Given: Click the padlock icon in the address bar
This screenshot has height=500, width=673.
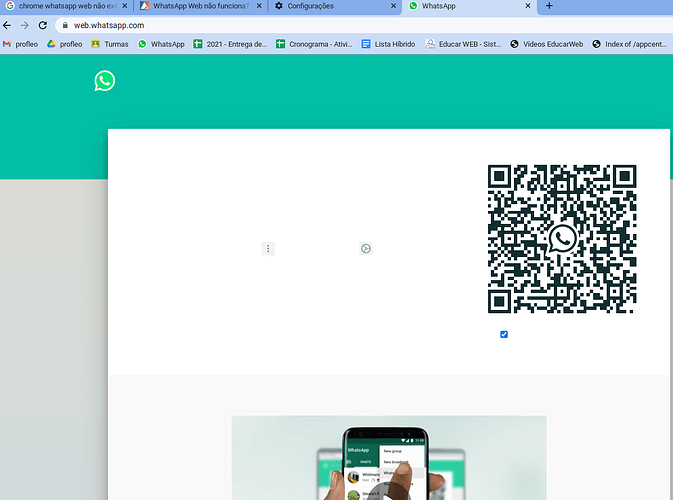Looking at the screenshot, I should pos(65,25).
